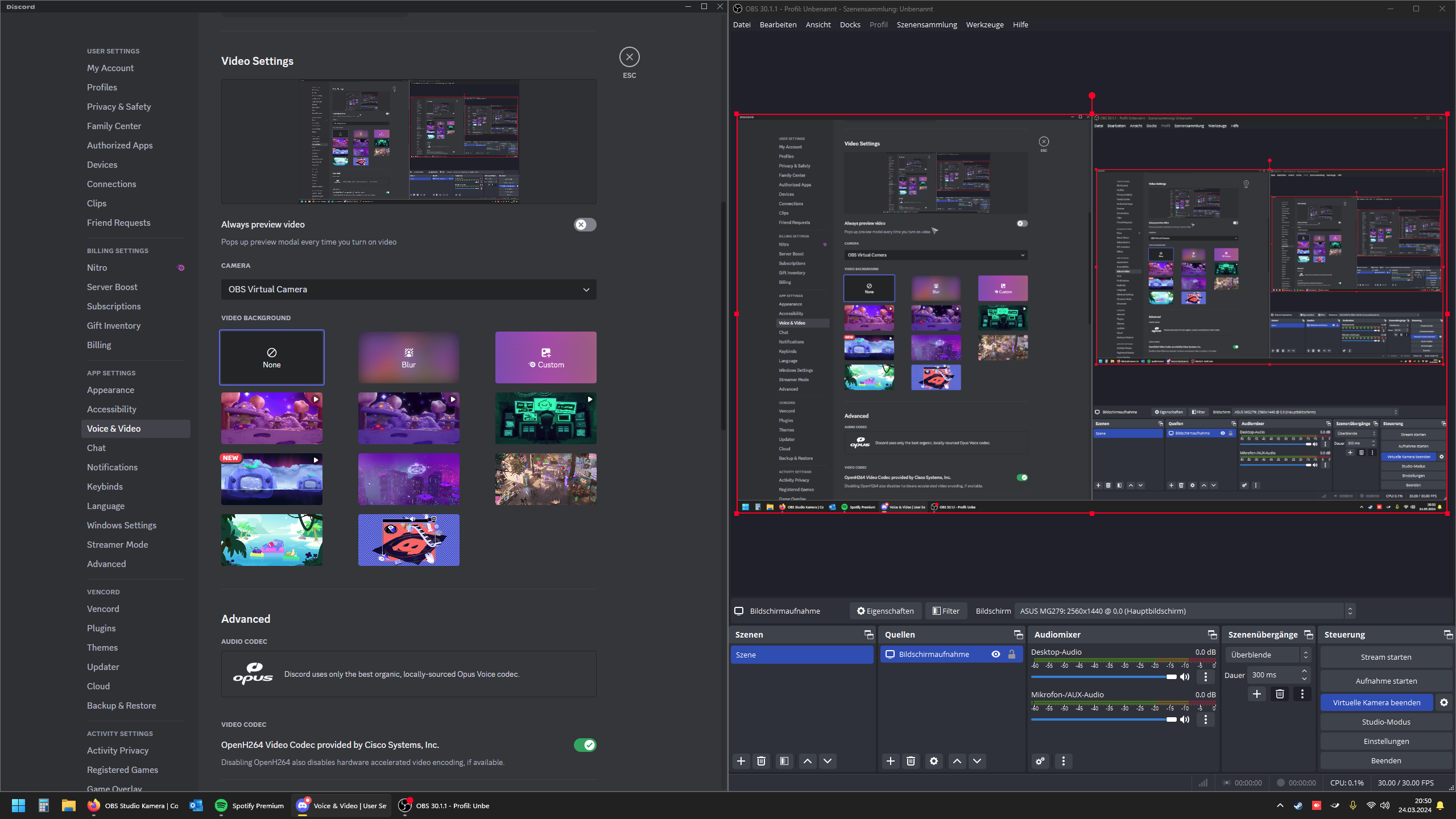Screen dimensions: 1456x819
Task: Open the Devices section in Discord sidebar
Action: pos(102,165)
